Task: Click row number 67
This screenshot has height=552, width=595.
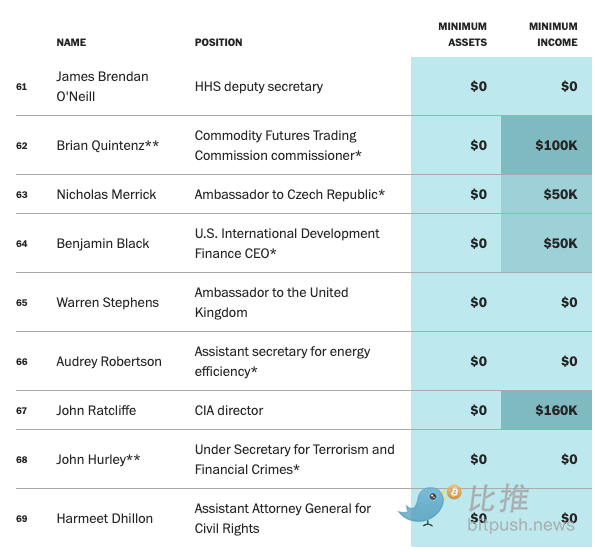Action: click(22, 410)
